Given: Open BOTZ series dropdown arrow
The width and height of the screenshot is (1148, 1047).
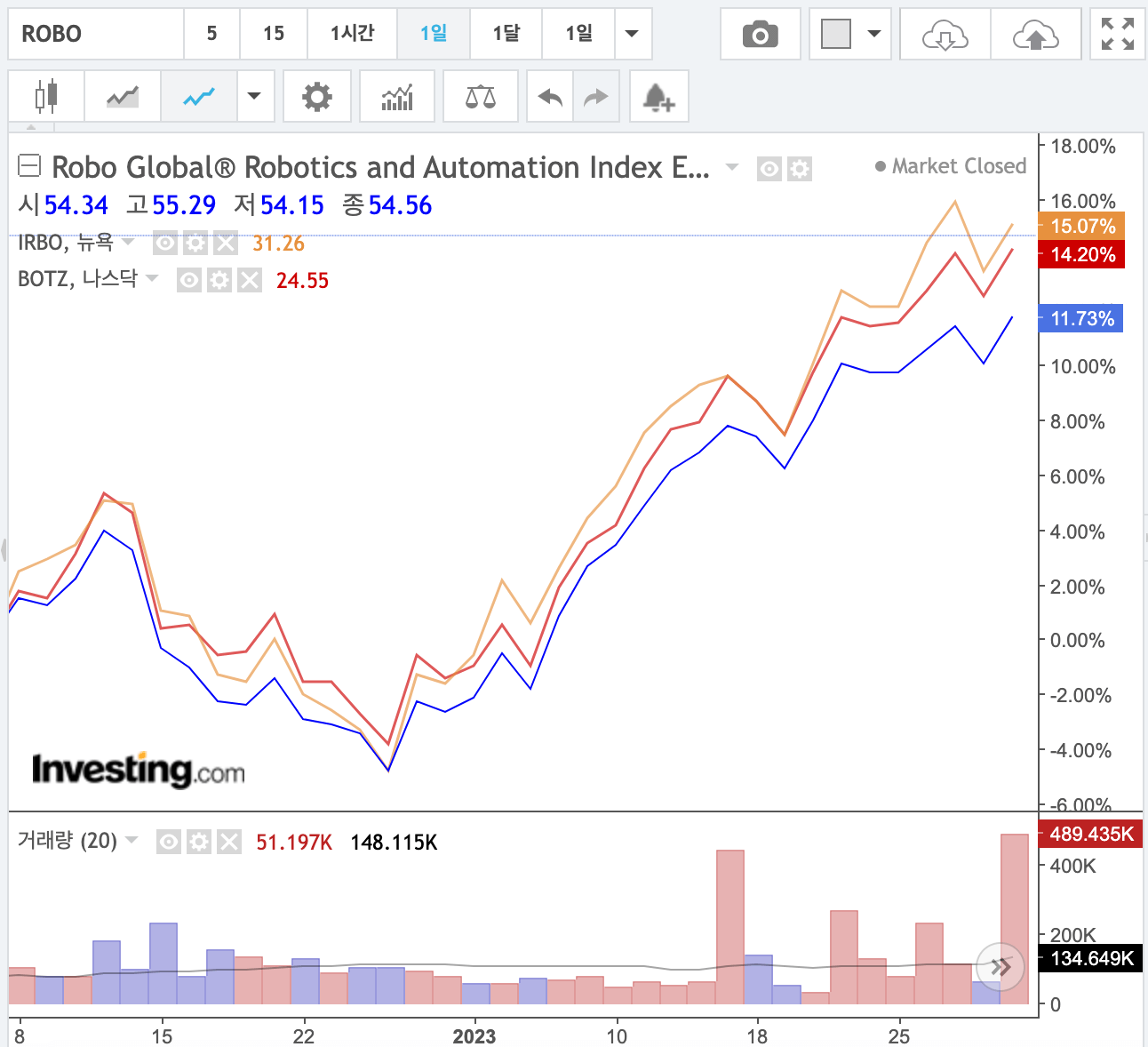Looking at the screenshot, I should (152, 278).
